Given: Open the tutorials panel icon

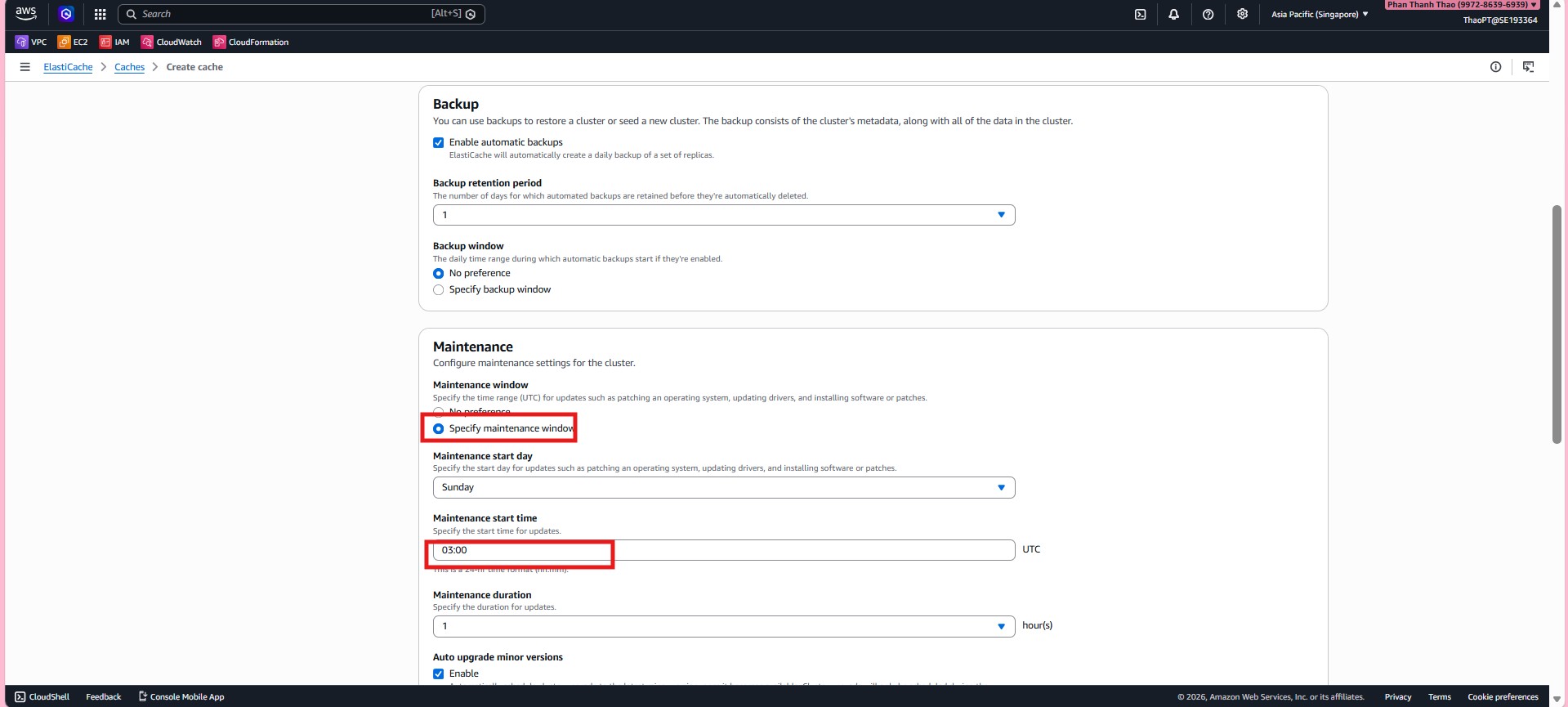Looking at the screenshot, I should point(1529,67).
